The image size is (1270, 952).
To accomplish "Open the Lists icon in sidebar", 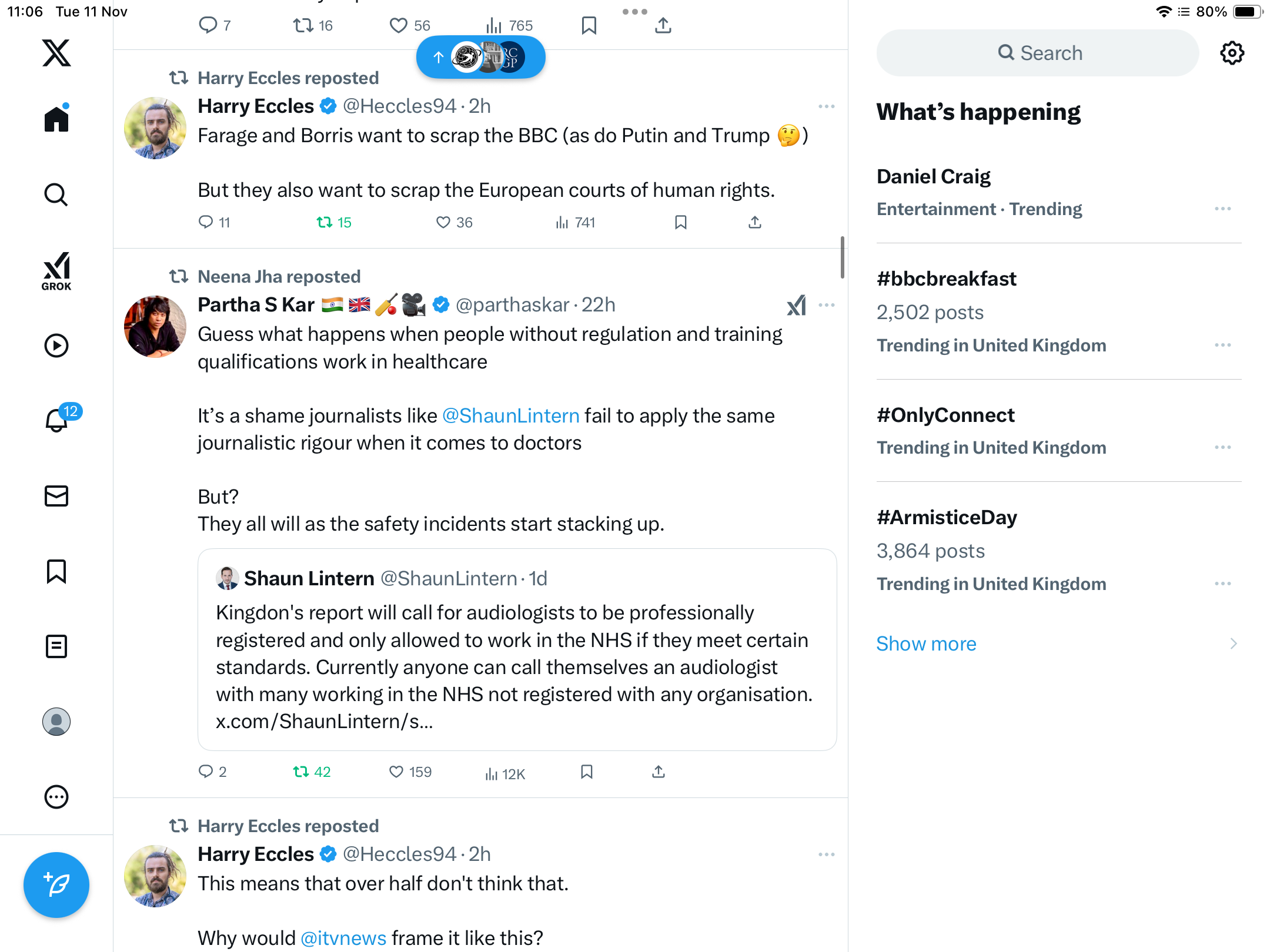I will click(x=56, y=646).
